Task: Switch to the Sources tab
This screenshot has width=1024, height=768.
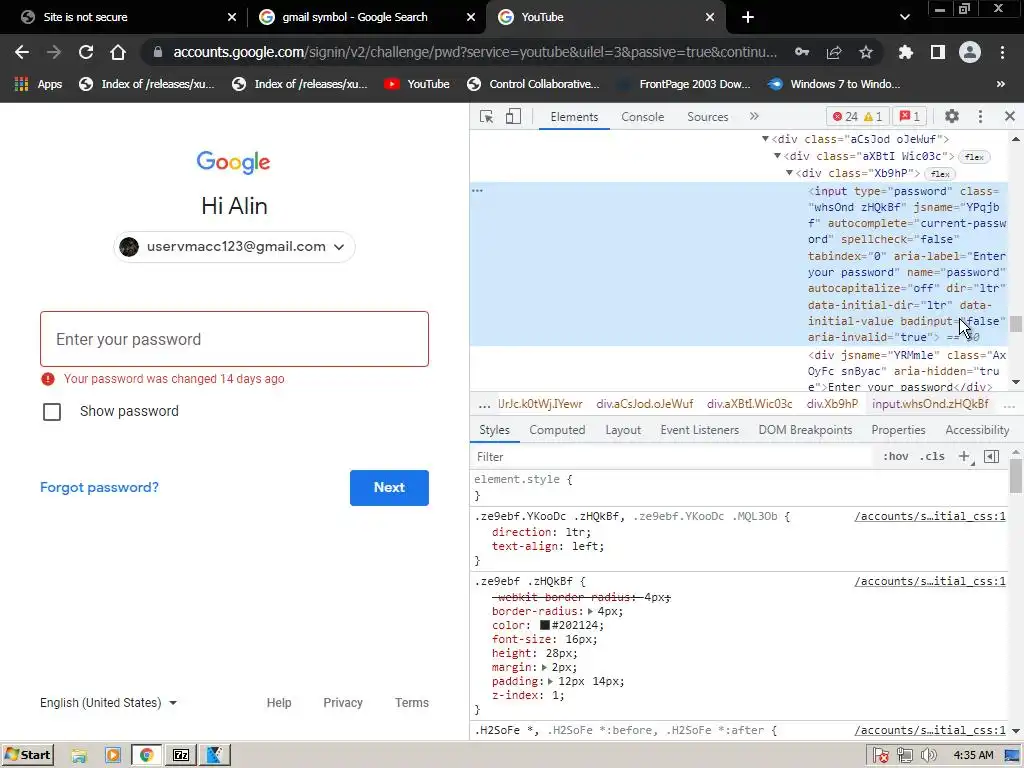Action: point(707,117)
